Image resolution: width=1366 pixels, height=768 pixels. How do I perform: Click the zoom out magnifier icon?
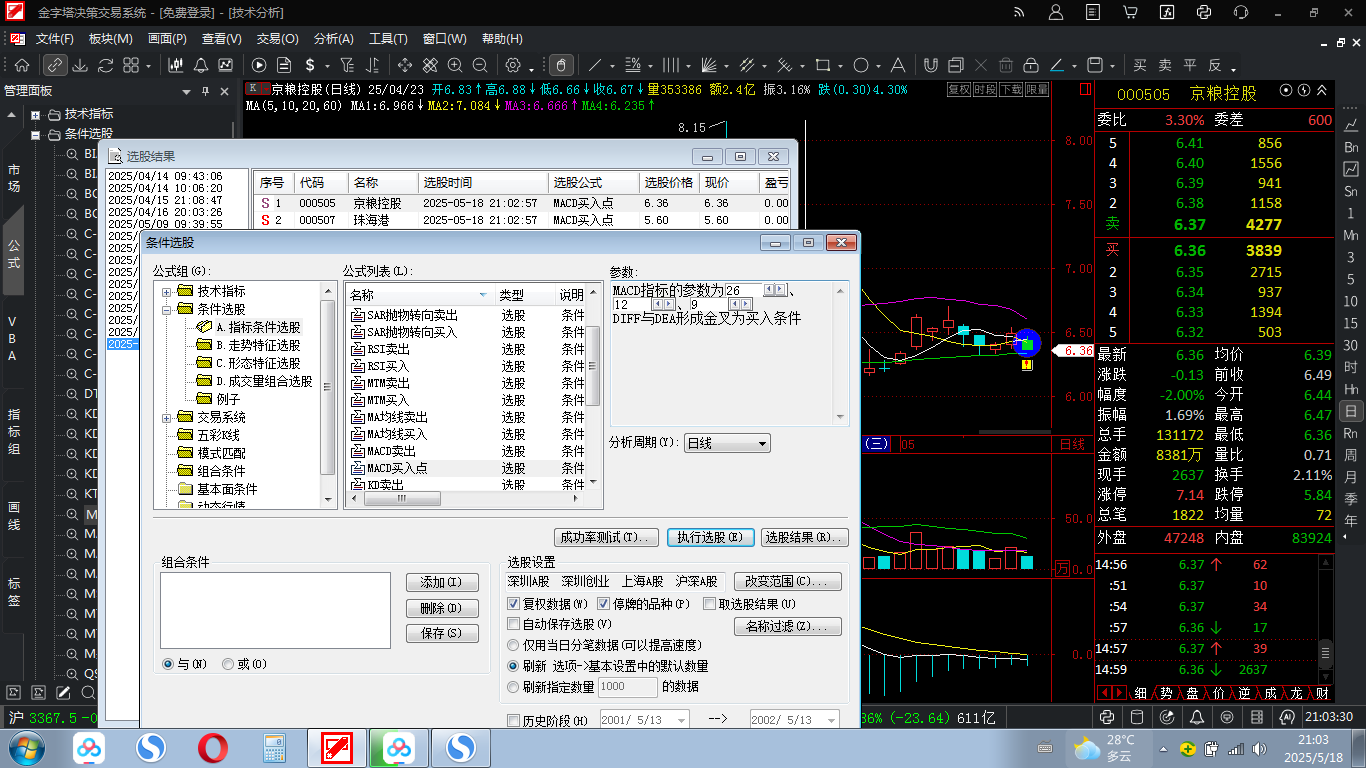pyautogui.click(x=480, y=65)
